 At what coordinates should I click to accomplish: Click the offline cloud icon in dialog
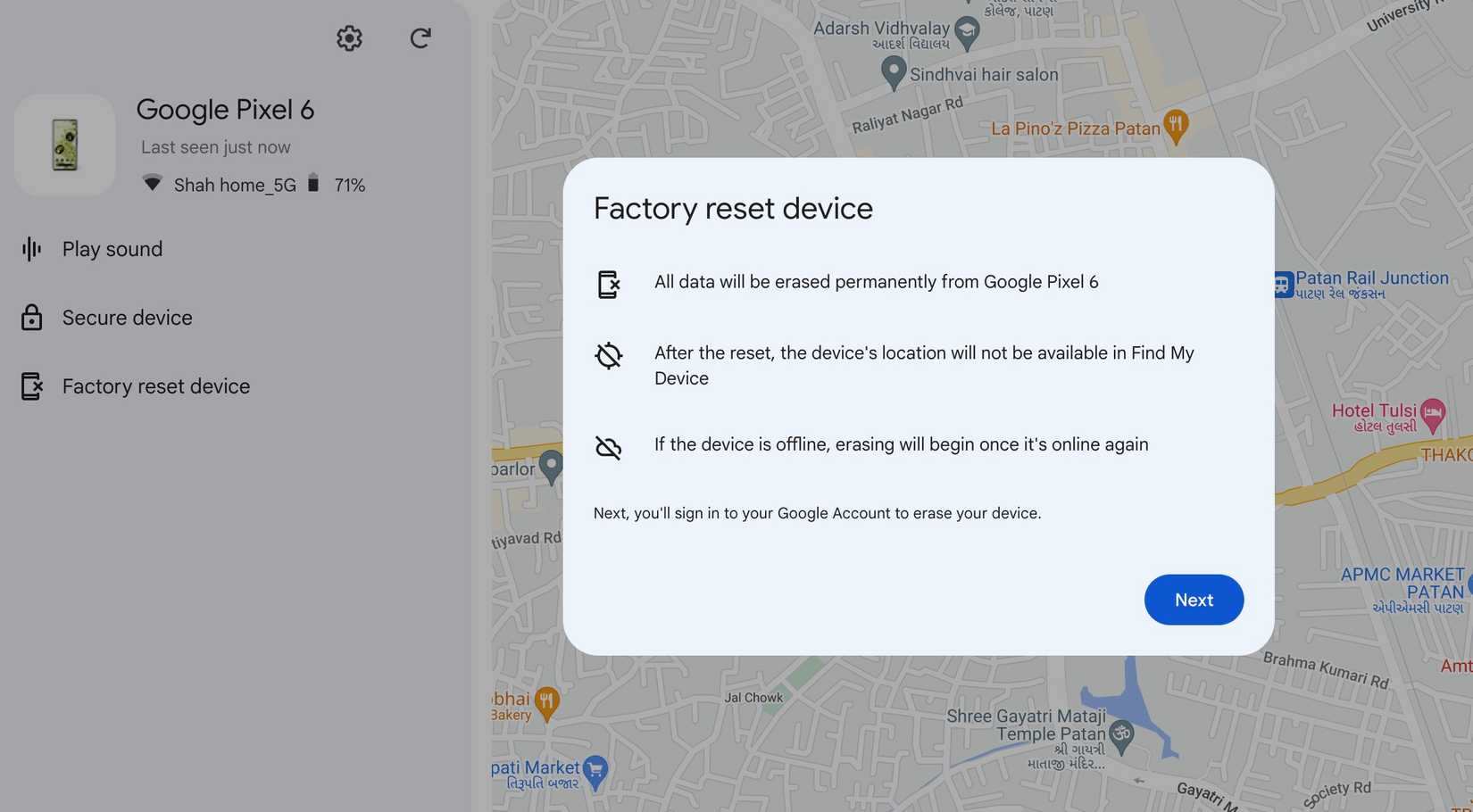(609, 448)
